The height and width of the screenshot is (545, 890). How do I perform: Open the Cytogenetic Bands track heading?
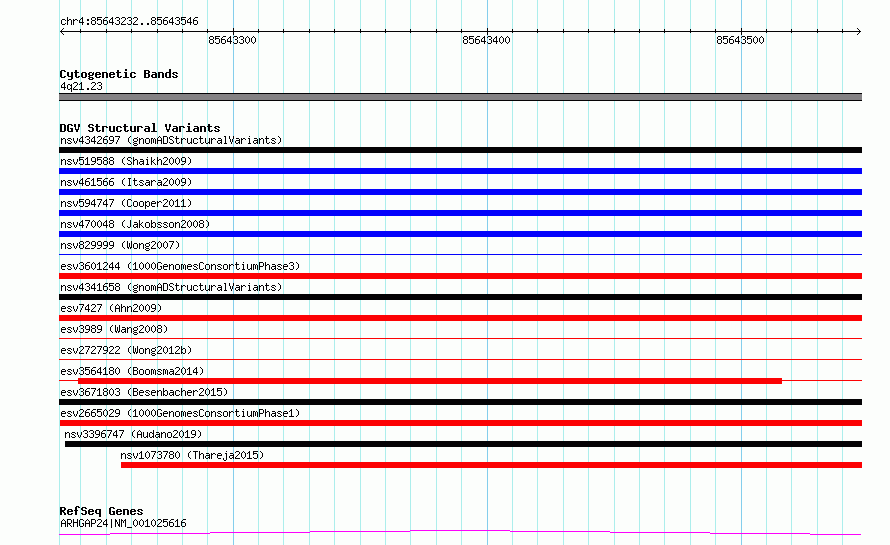[x=119, y=74]
